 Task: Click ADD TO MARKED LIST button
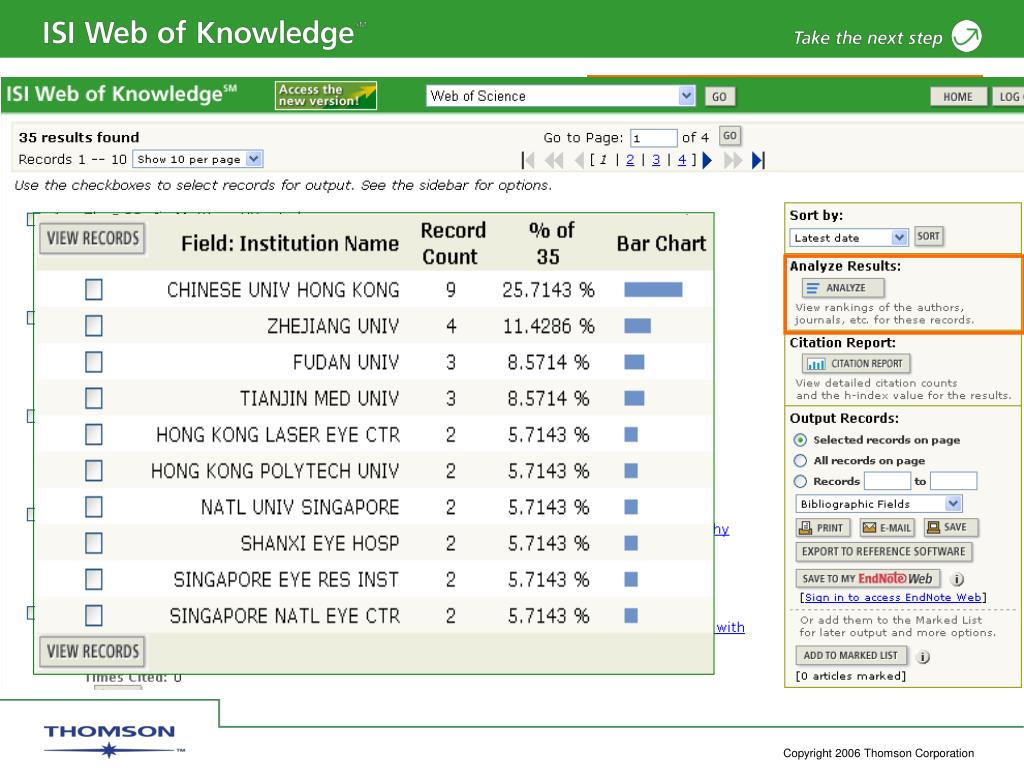click(851, 656)
